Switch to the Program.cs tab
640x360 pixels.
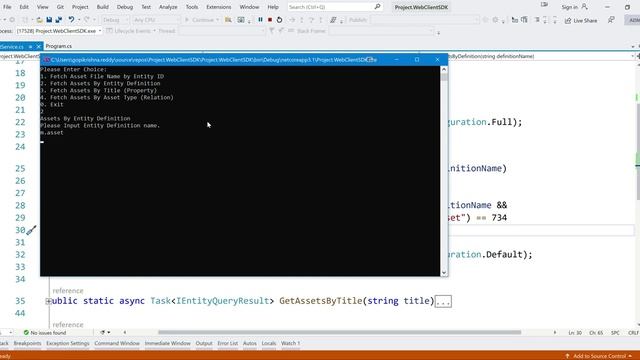[58, 46]
